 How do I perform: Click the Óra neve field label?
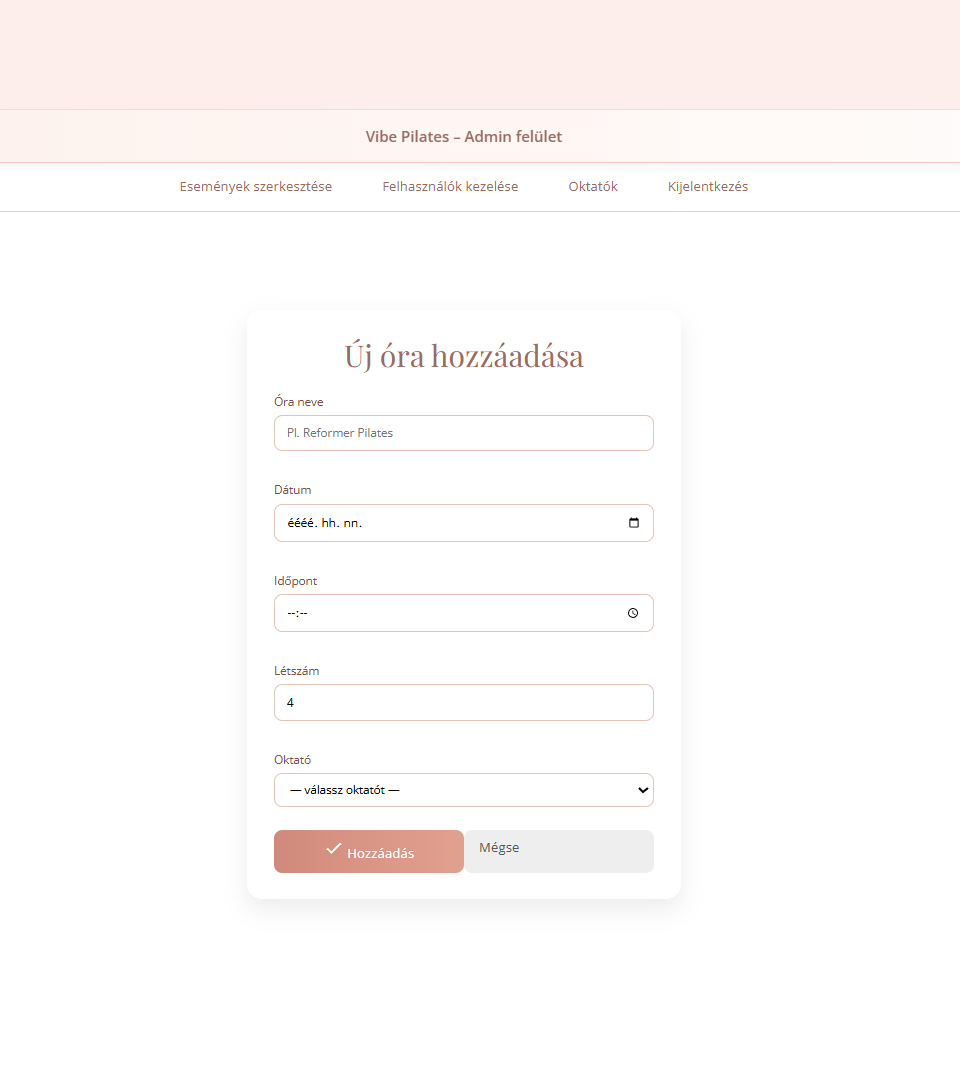click(x=299, y=402)
